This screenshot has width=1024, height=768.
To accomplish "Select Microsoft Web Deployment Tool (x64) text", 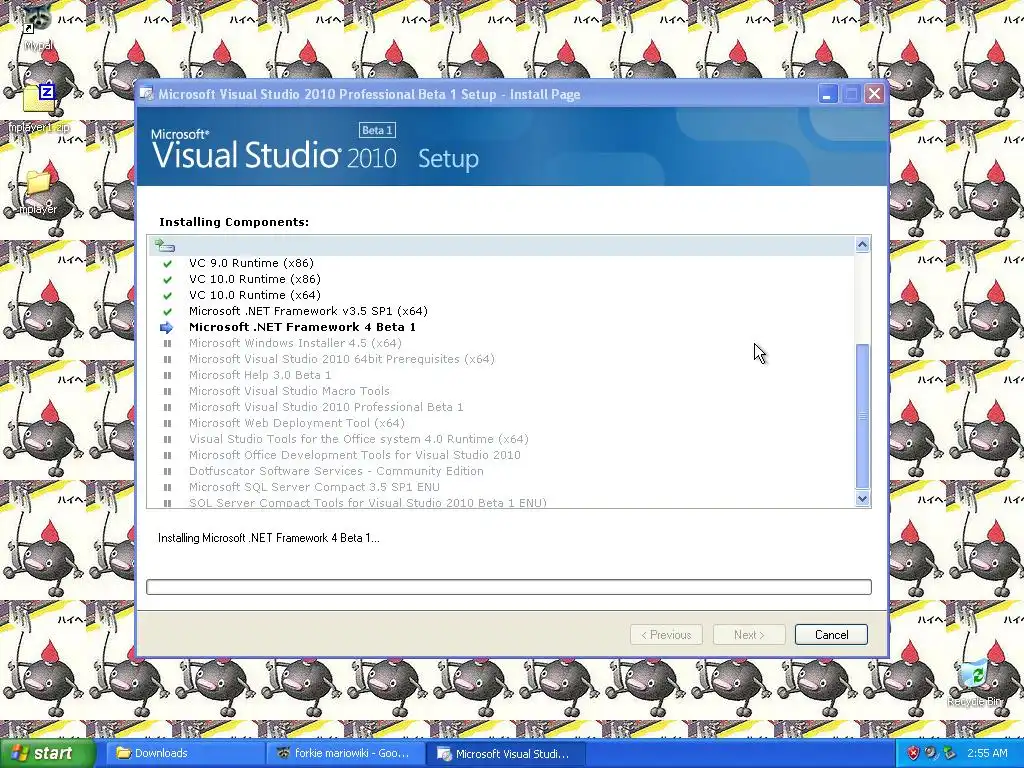I will pyautogui.click(x=296, y=423).
